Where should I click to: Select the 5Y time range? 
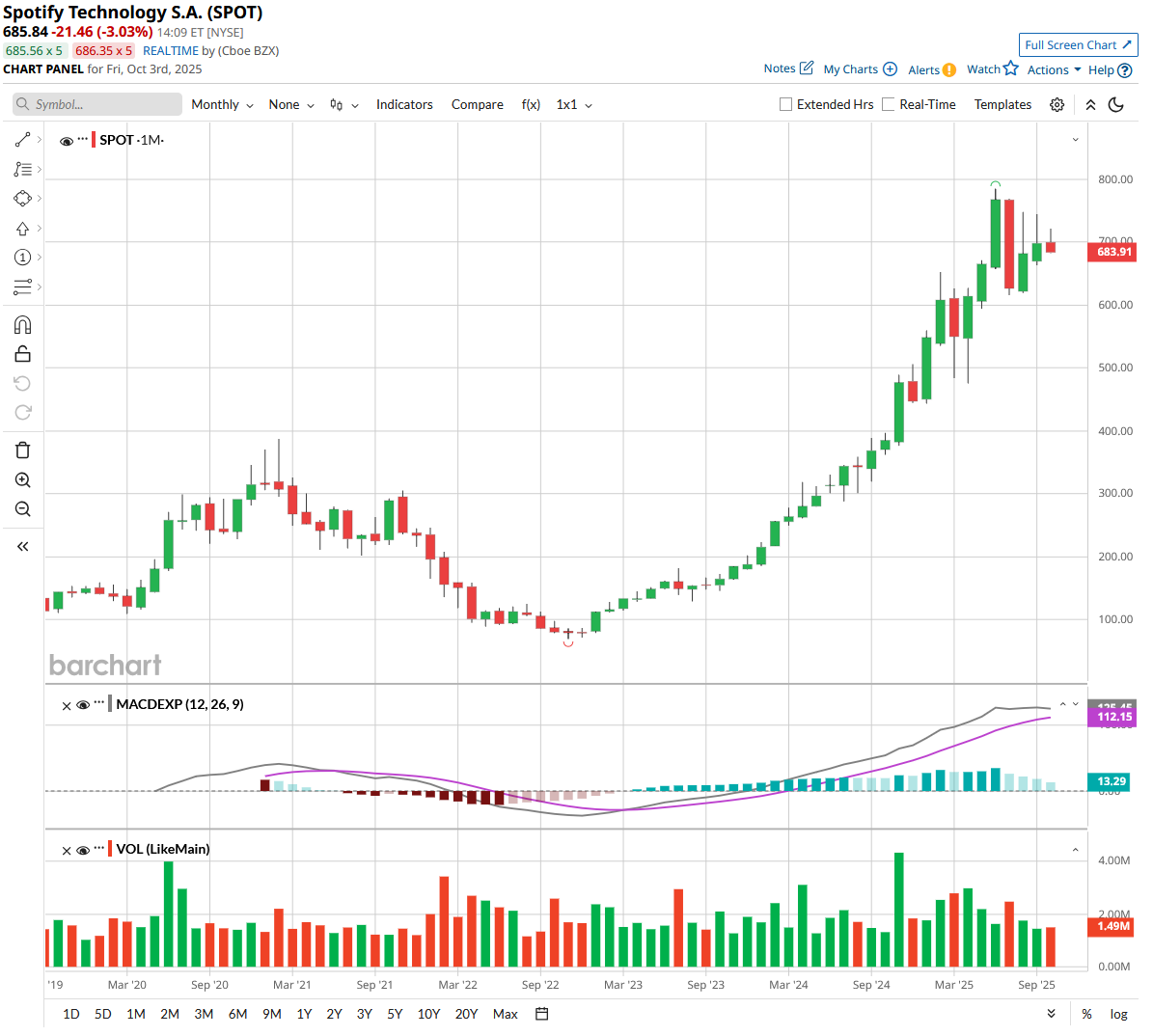pyautogui.click(x=395, y=1014)
